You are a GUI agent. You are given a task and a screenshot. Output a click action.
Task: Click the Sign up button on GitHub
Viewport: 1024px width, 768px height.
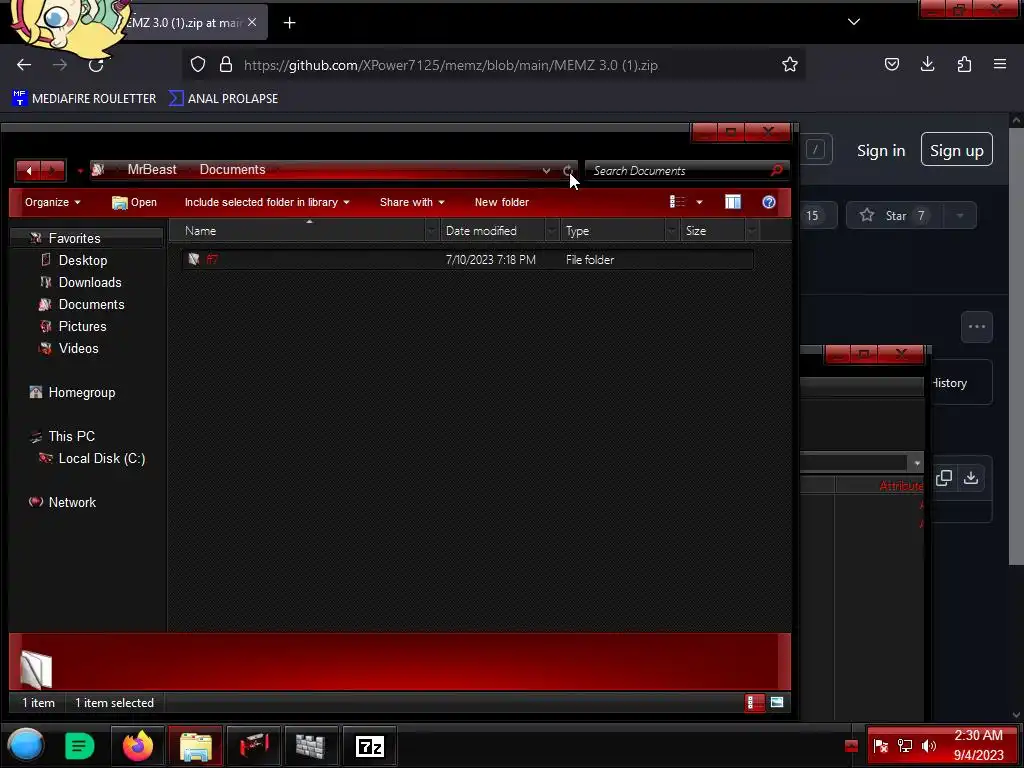coord(957,150)
